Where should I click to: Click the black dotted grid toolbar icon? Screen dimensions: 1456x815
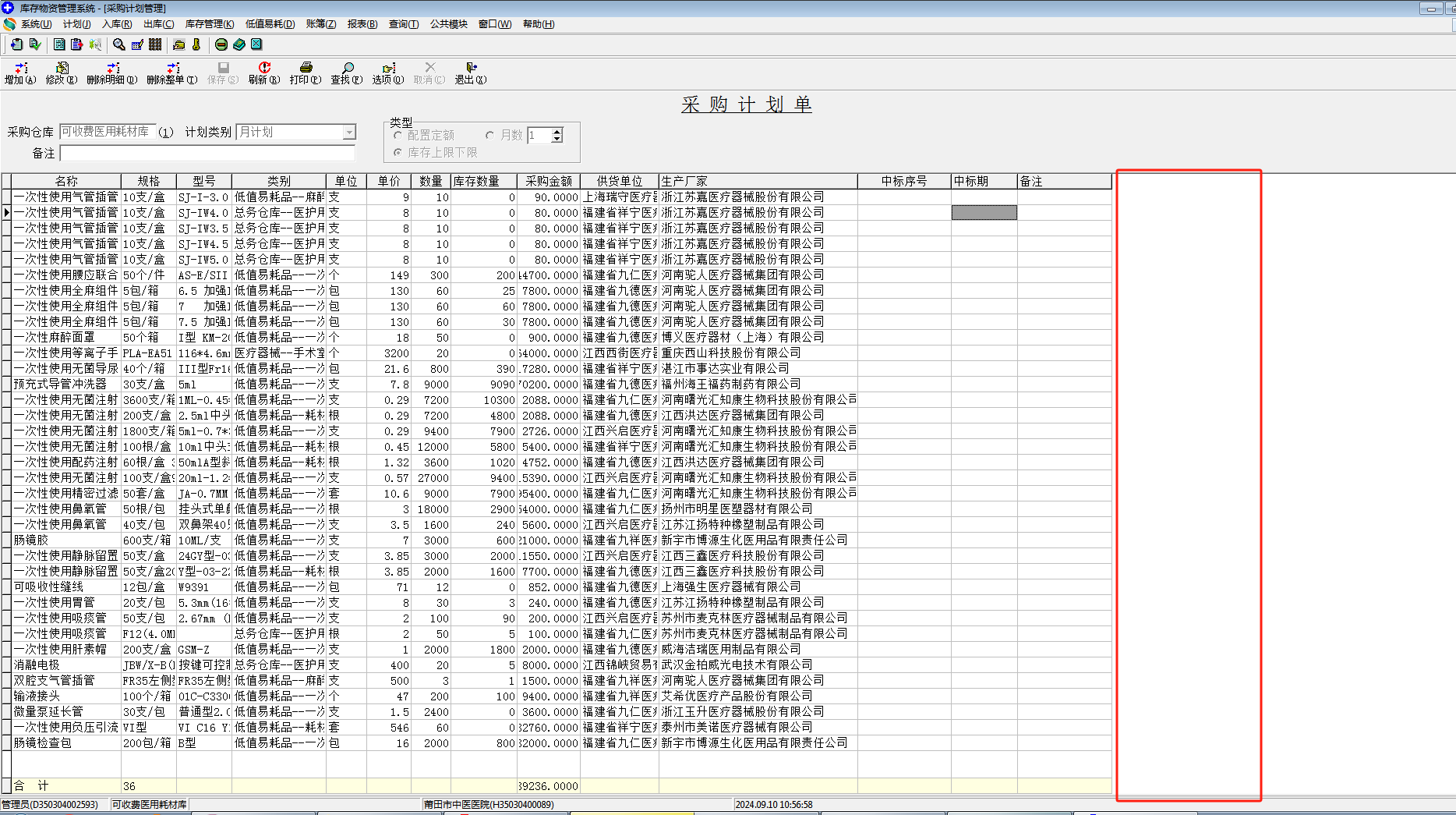click(155, 44)
